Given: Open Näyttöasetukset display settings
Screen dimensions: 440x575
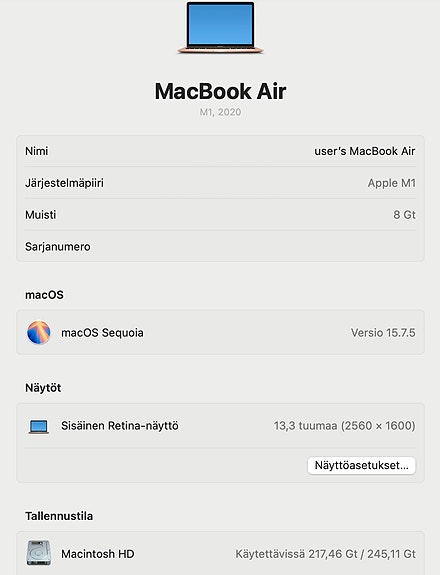Looking at the screenshot, I should (x=362, y=465).
